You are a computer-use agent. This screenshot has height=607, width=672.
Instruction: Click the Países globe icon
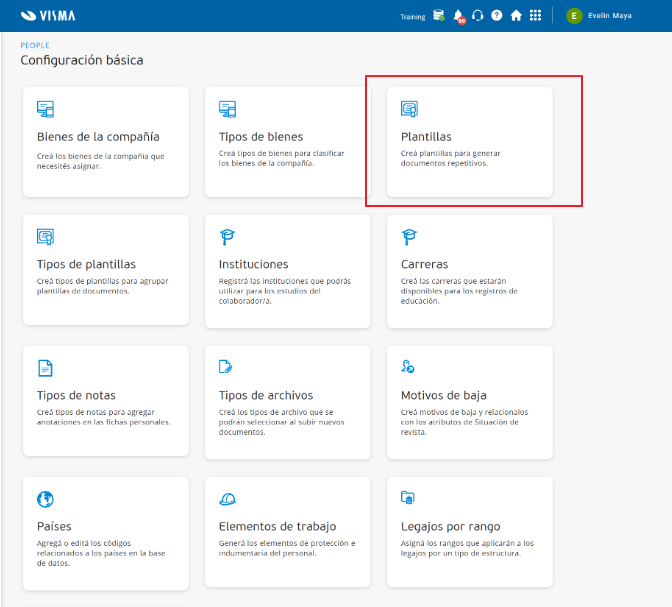click(x=45, y=499)
